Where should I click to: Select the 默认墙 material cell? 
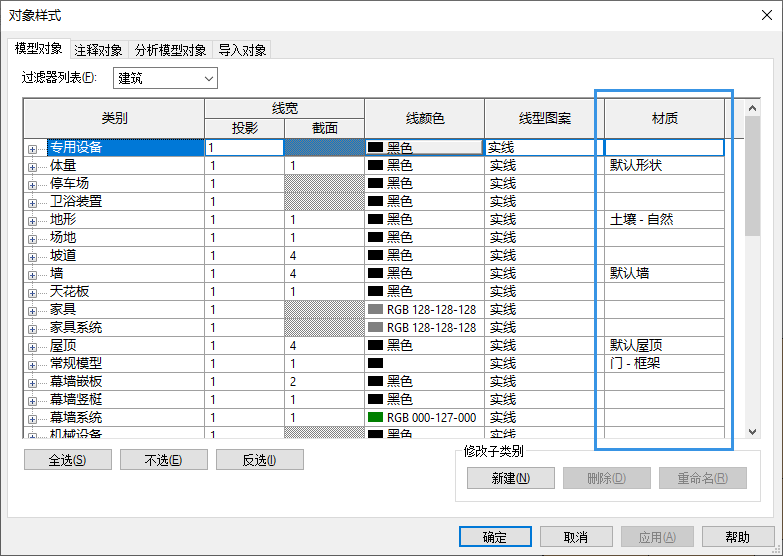tap(664, 273)
